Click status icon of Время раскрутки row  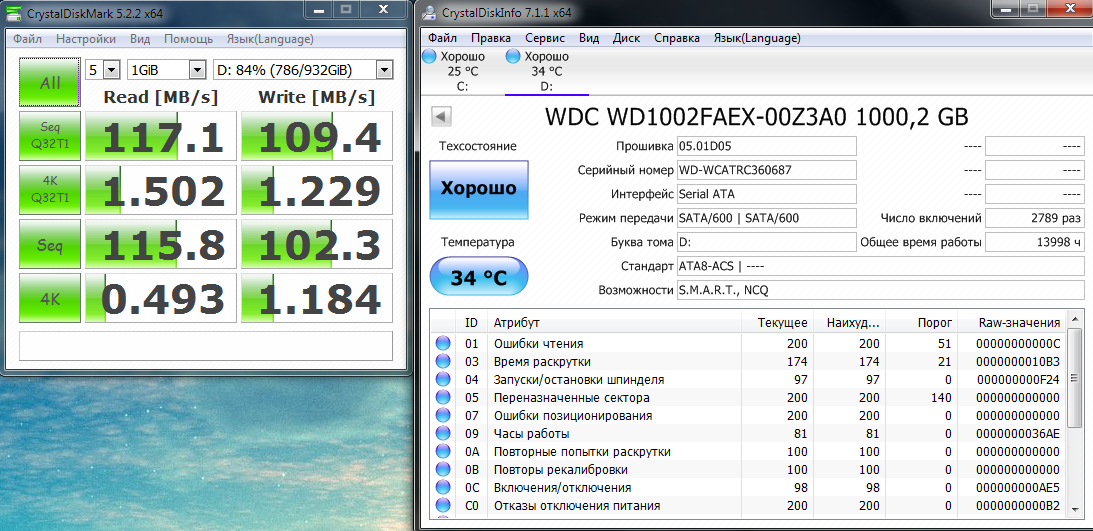tap(443, 362)
